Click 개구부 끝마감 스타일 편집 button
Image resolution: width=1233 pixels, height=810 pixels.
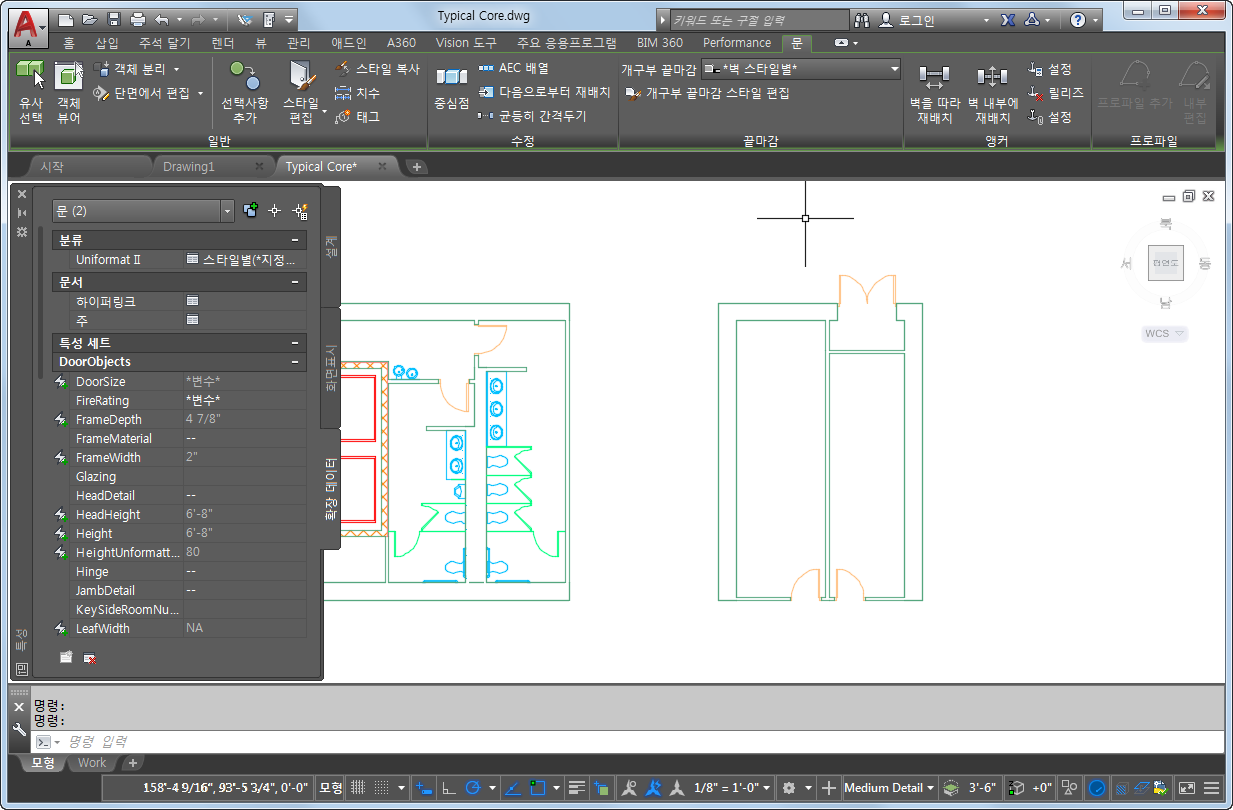pyautogui.click(x=708, y=93)
